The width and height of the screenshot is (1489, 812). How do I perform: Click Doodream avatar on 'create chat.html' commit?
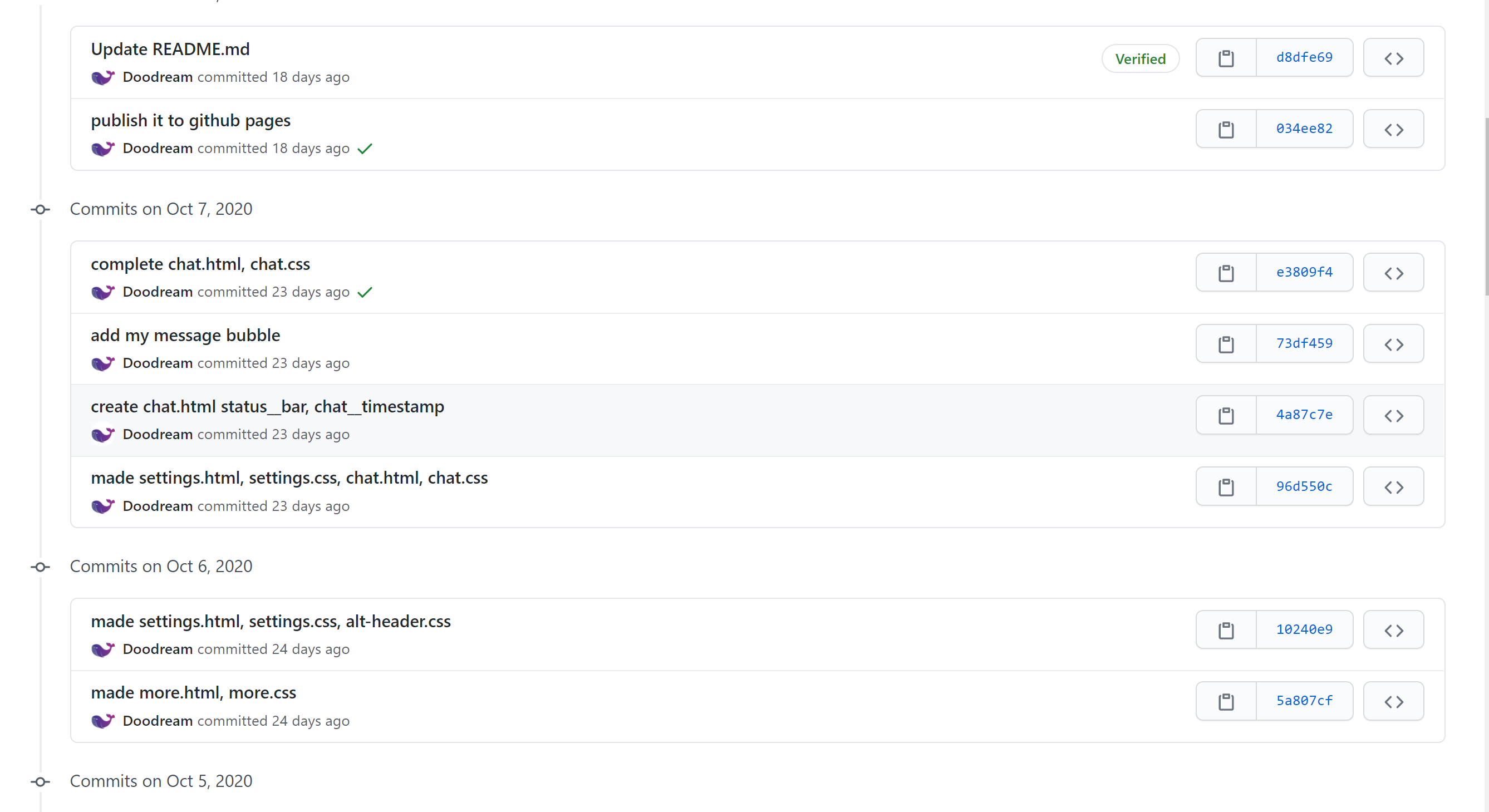coord(102,435)
